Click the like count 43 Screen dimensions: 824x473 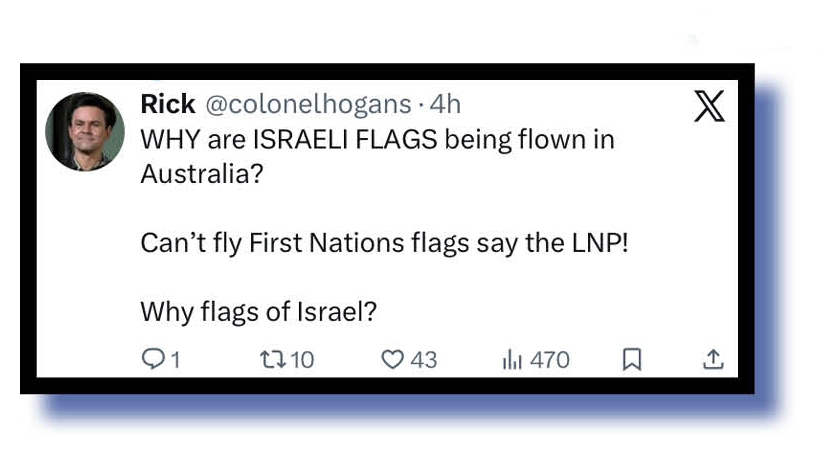point(424,360)
